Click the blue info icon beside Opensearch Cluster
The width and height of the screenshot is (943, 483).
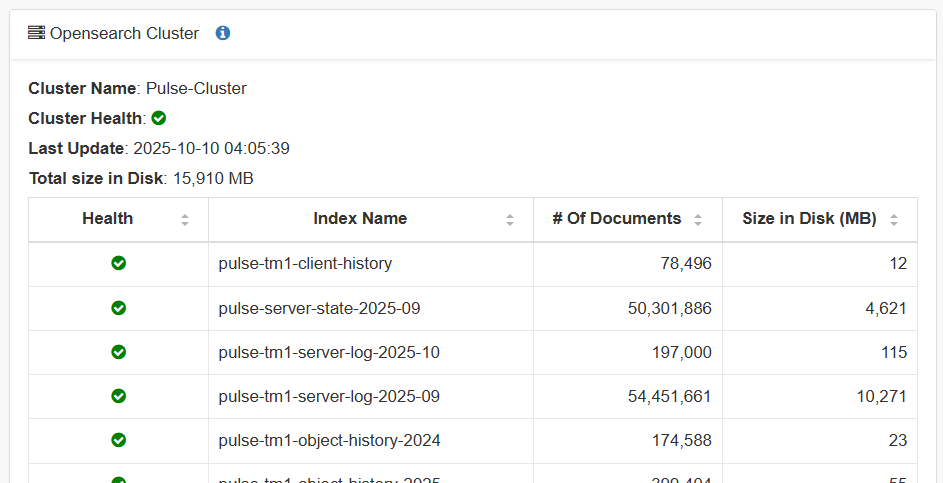[223, 34]
